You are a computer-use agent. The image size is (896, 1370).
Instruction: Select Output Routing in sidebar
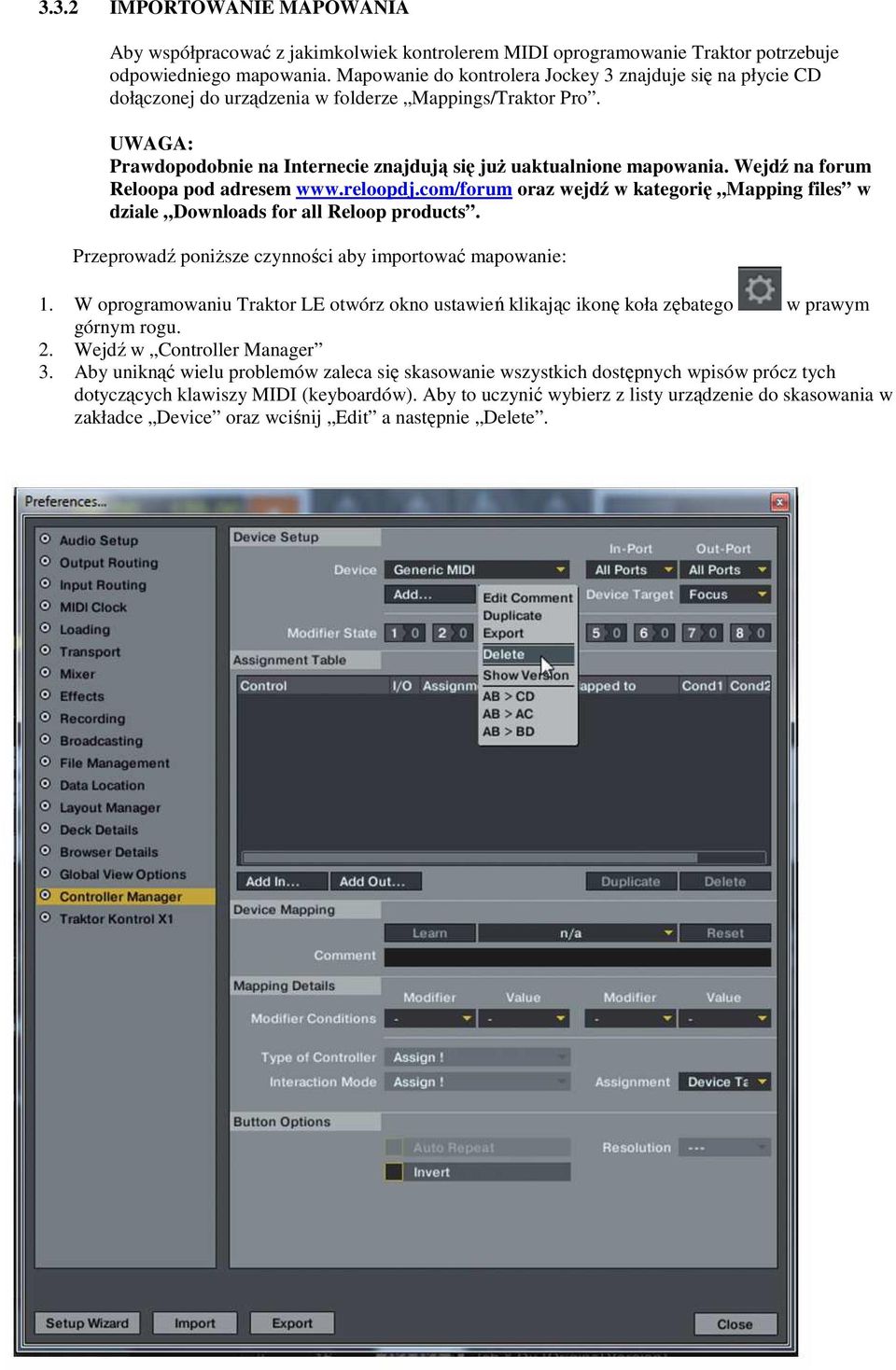[x=108, y=563]
